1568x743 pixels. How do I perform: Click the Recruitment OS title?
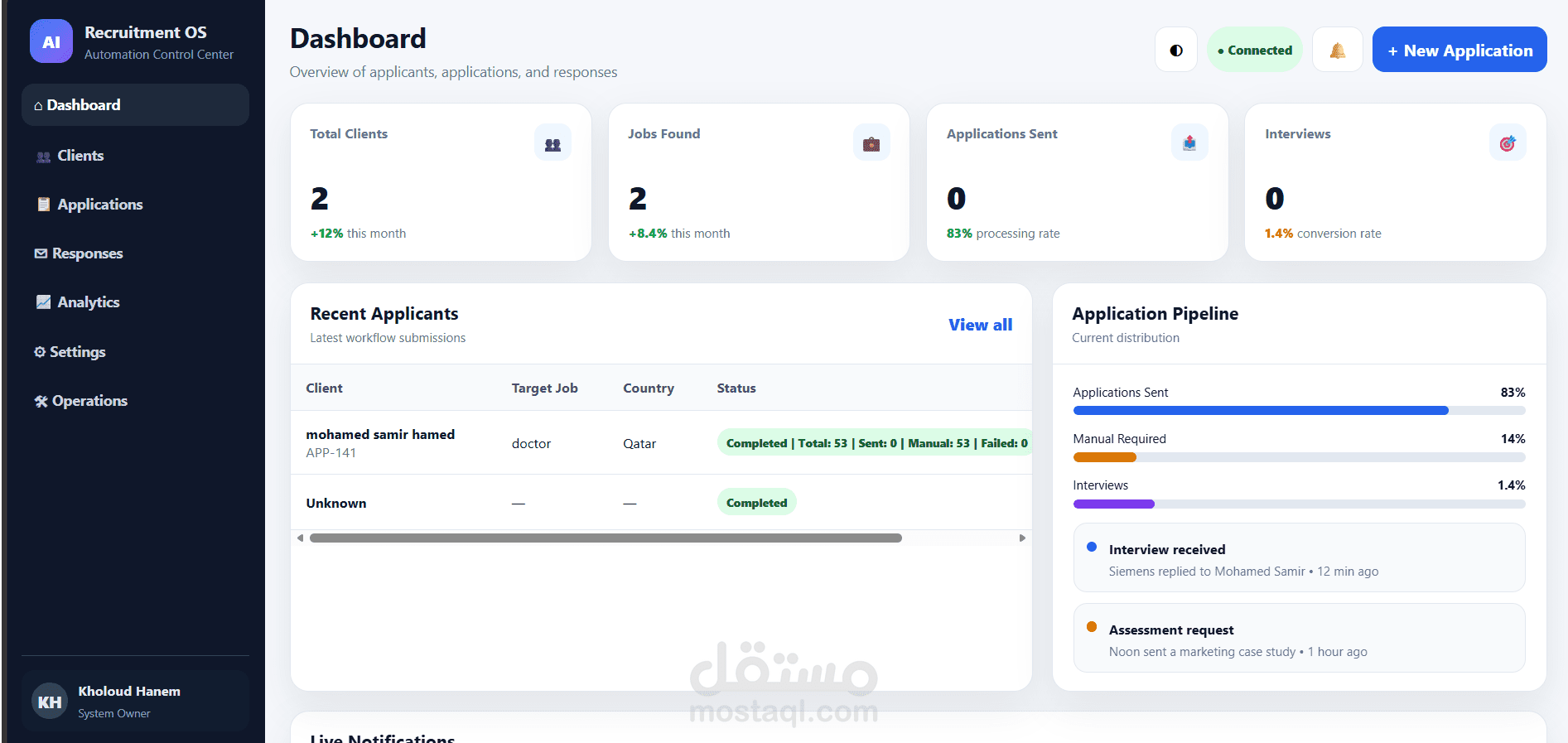146,32
